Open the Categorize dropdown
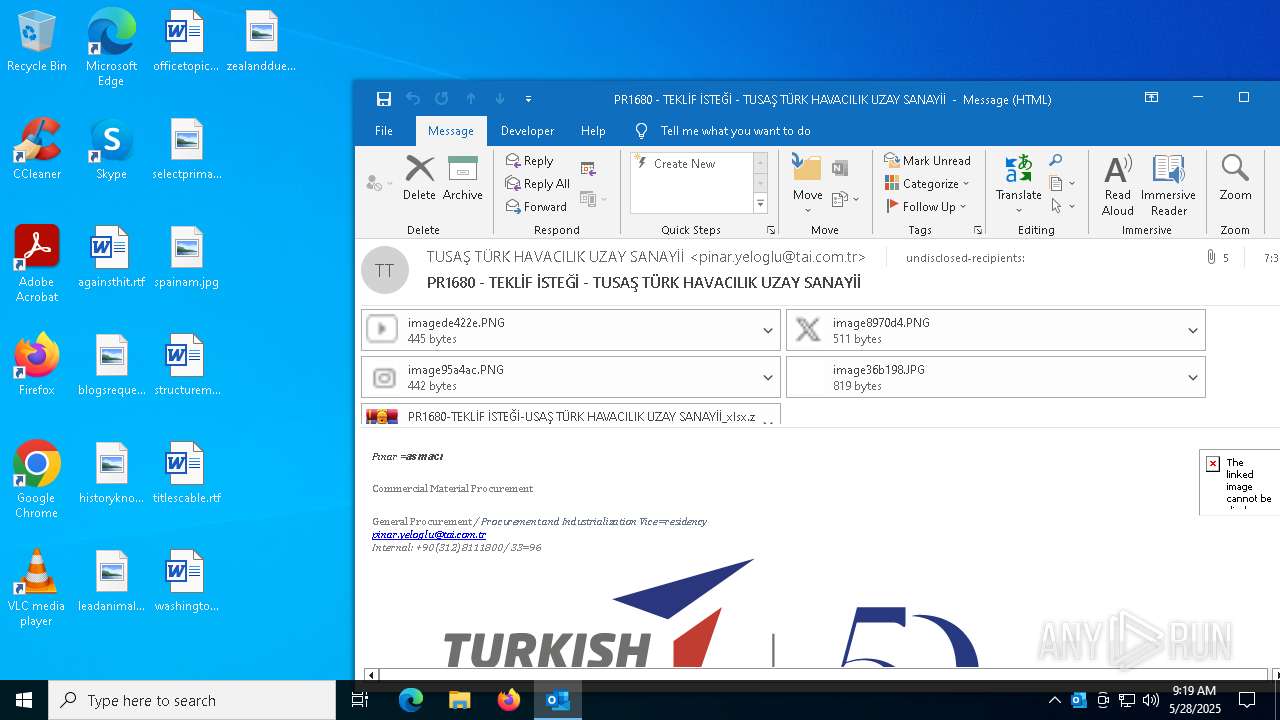Image resolution: width=1280 pixels, height=720 pixels. (x=927, y=184)
